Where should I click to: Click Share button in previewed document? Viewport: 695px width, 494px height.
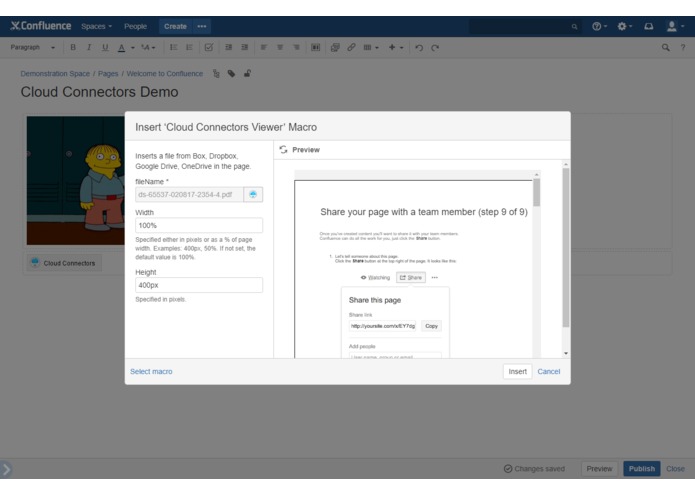[x=410, y=277]
